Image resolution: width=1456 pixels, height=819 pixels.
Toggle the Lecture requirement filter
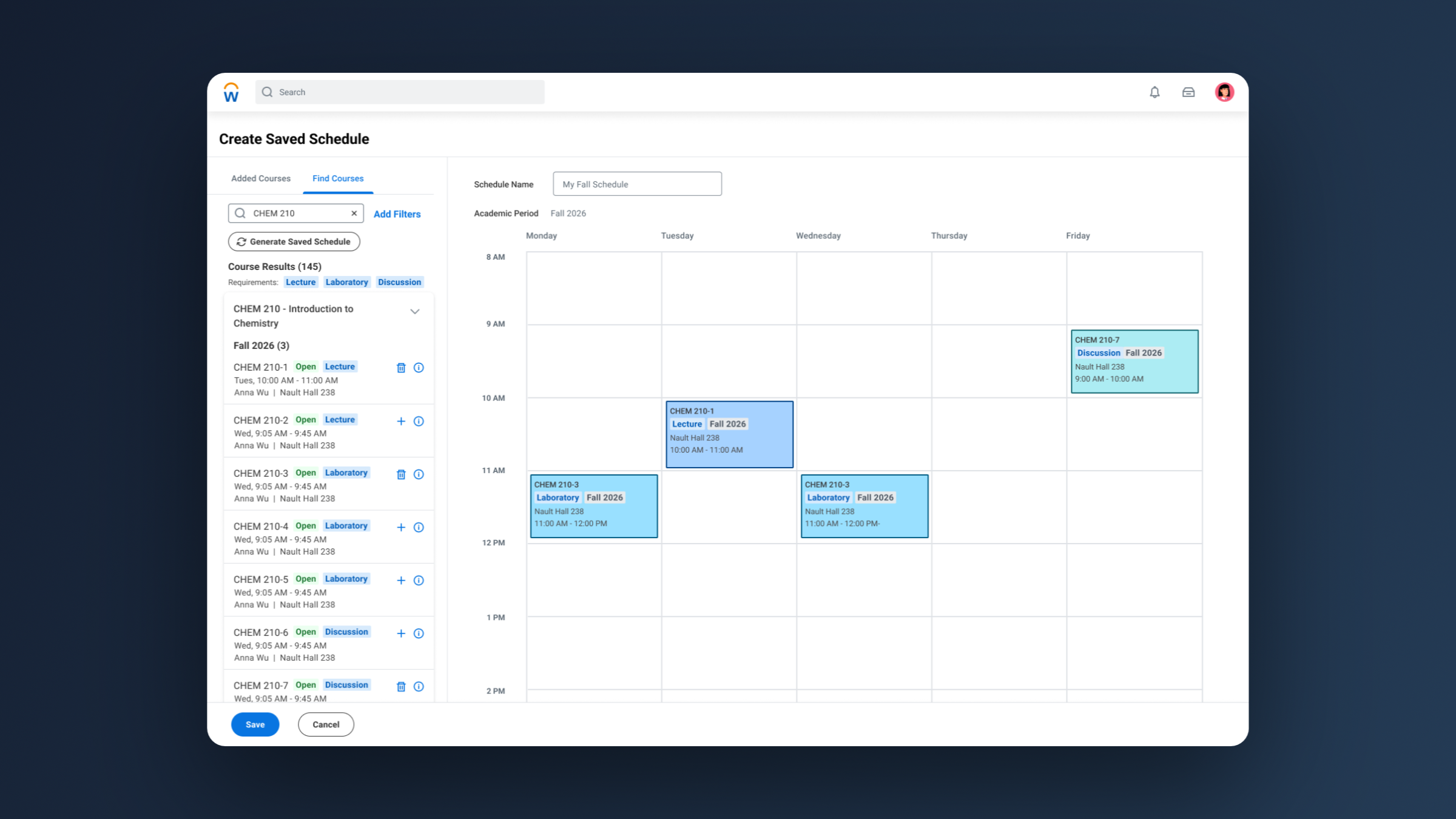coord(300,281)
